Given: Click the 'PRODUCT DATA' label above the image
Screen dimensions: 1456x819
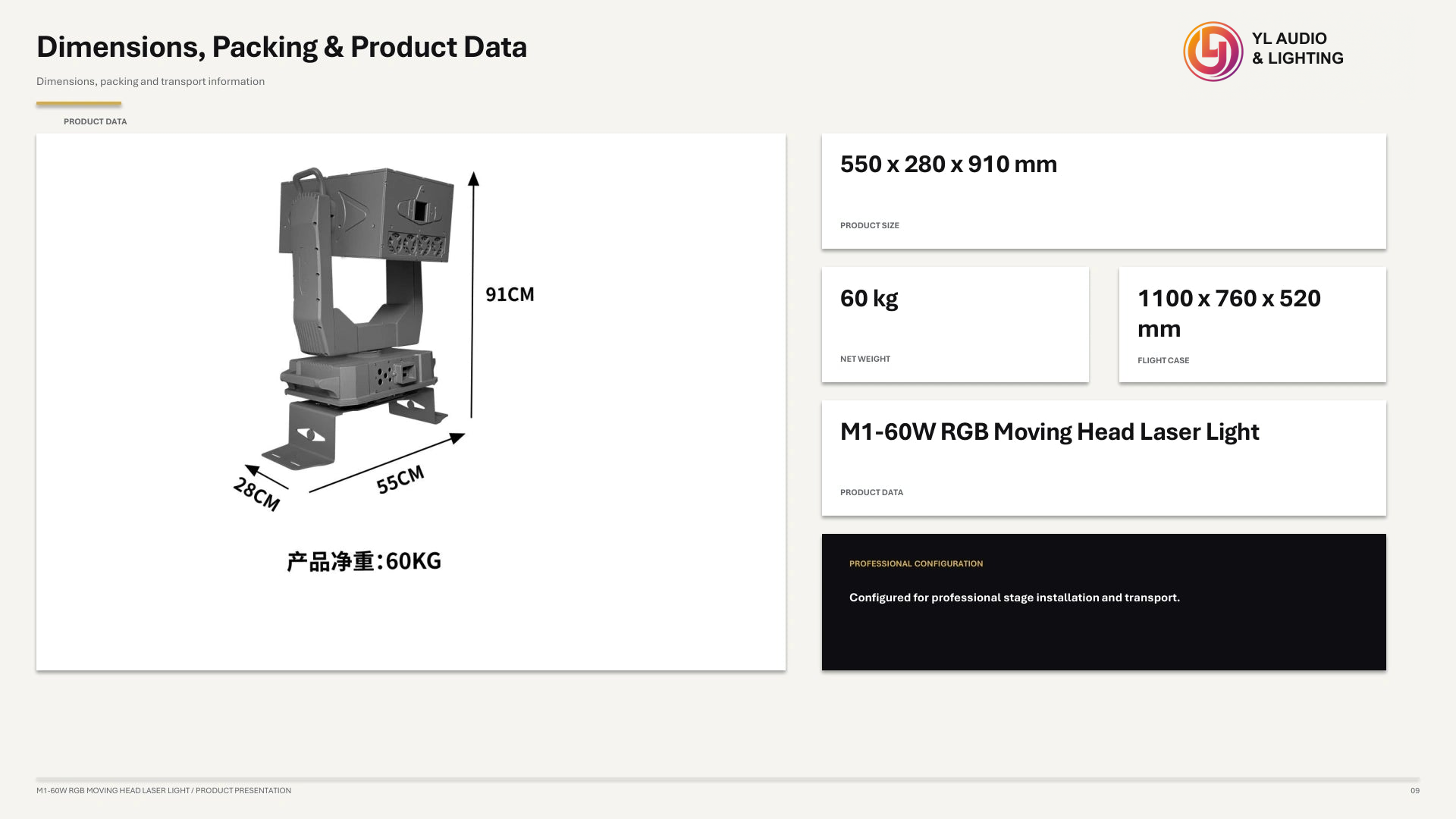Looking at the screenshot, I should pos(95,121).
